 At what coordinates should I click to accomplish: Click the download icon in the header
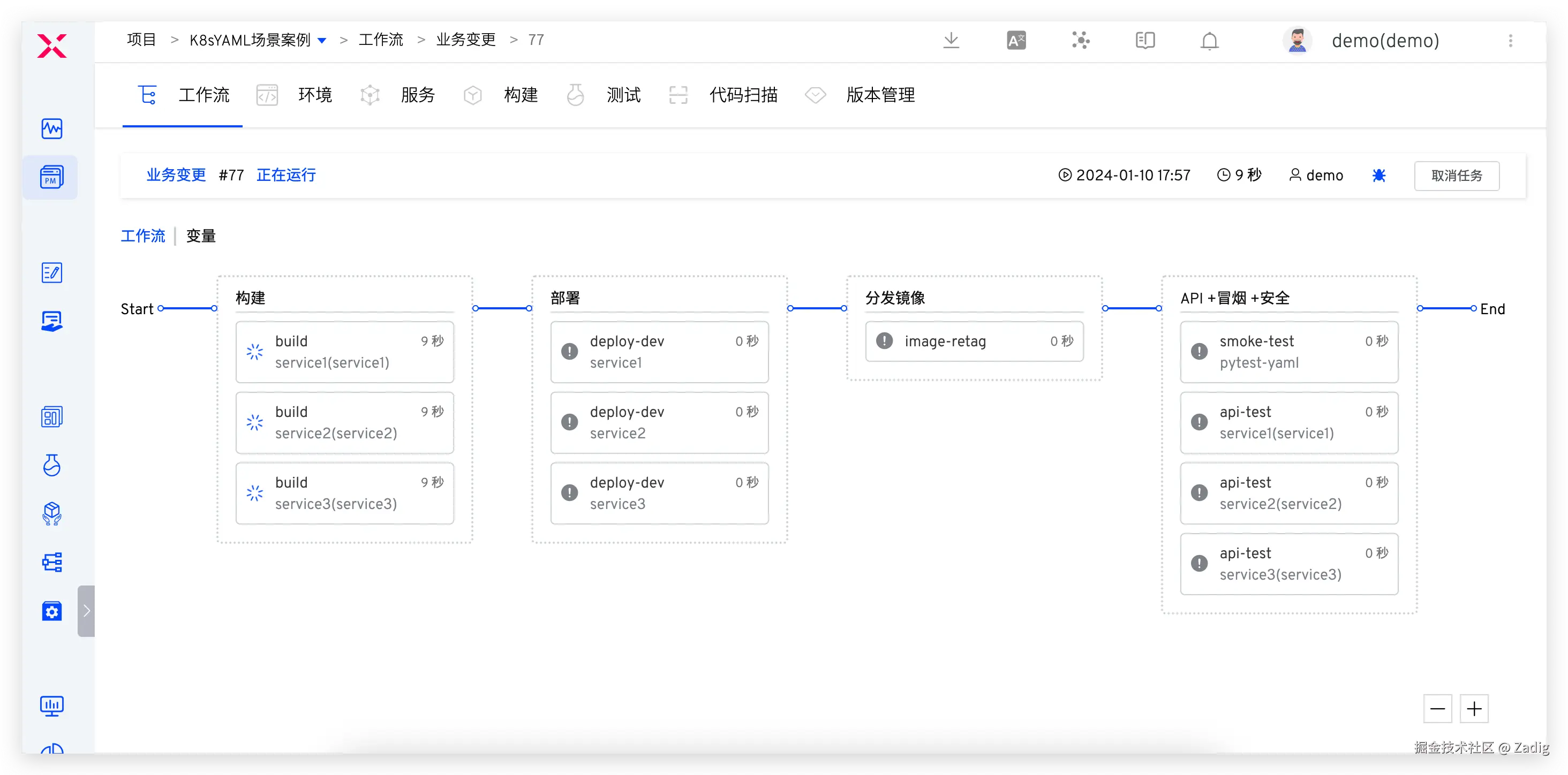(x=951, y=41)
